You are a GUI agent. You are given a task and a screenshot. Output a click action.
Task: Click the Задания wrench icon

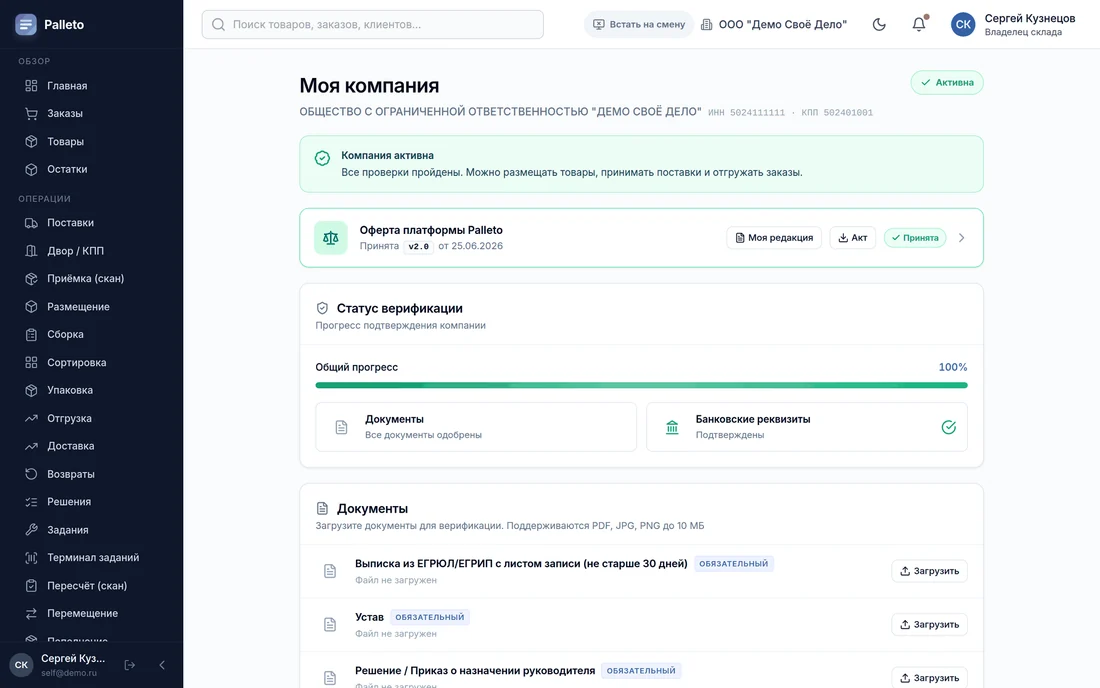(31, 530)
